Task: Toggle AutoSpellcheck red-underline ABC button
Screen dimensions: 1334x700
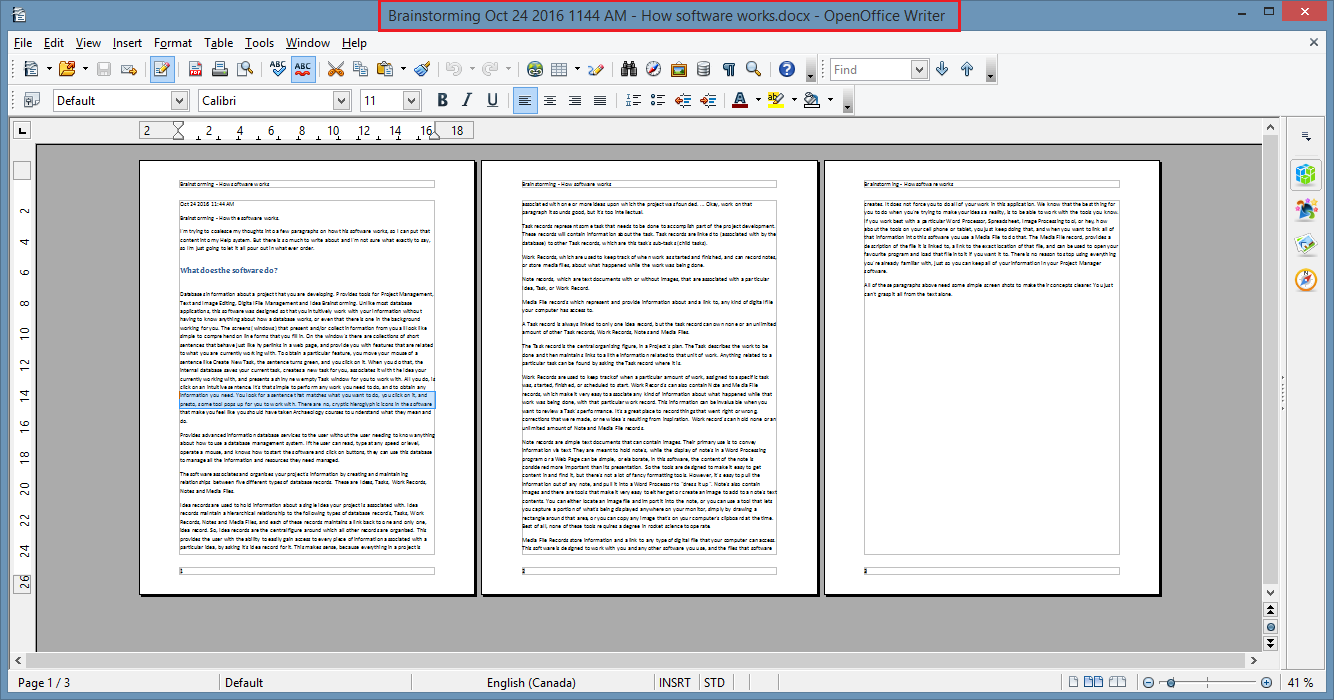Action: click(x=303, y=70)
